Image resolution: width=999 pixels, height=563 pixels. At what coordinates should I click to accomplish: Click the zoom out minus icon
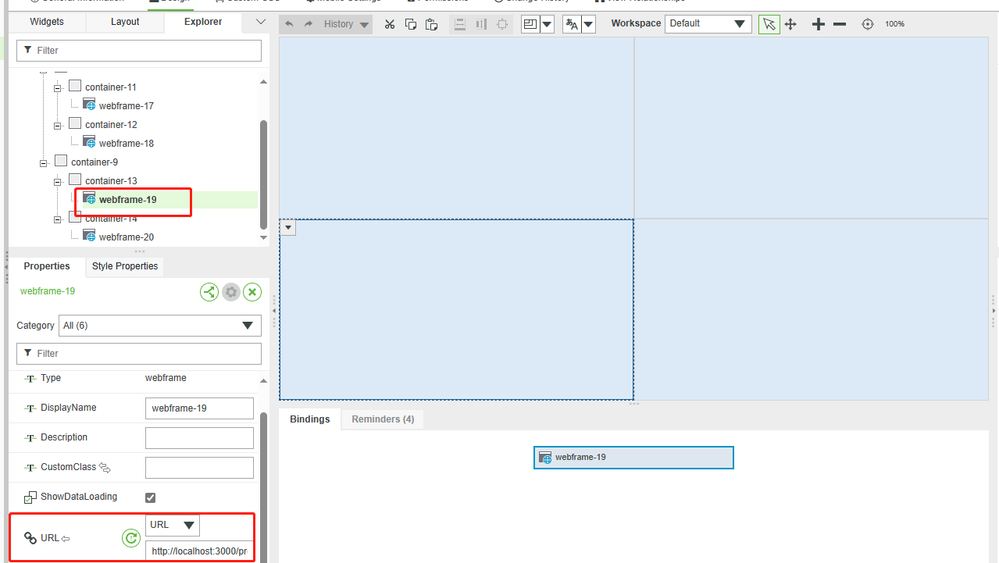[840, 24]
